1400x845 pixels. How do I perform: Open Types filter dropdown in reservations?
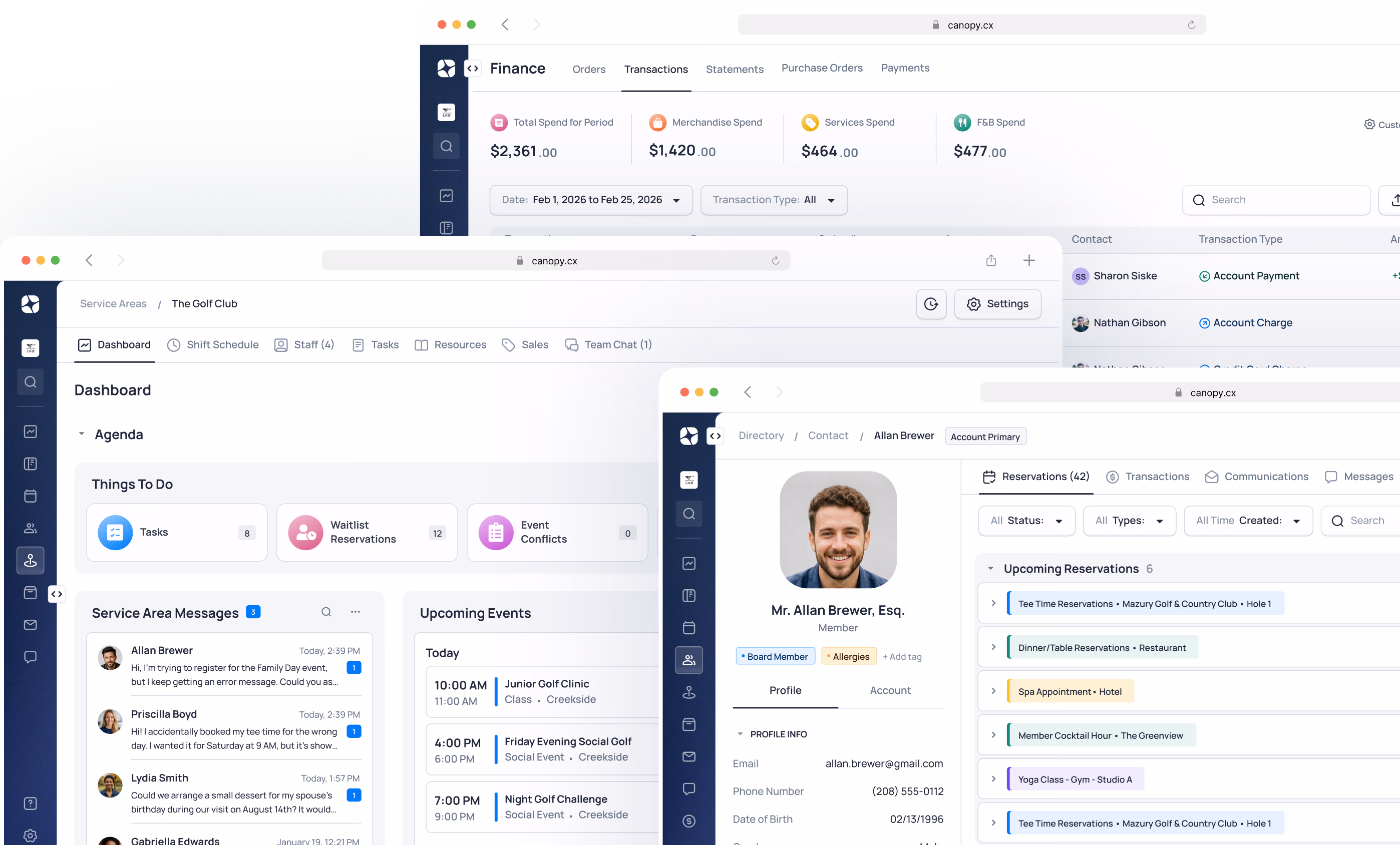[x=1129, y=520]
